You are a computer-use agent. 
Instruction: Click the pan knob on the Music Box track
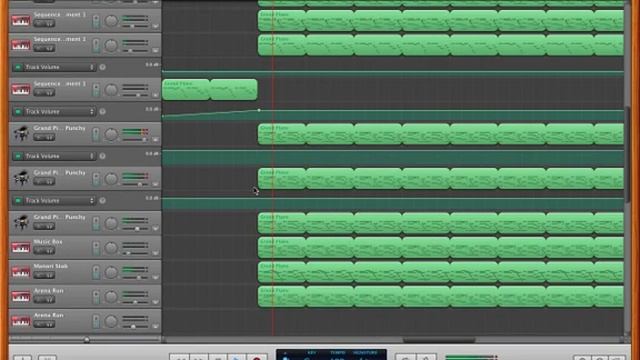click(x=111, y=248)
